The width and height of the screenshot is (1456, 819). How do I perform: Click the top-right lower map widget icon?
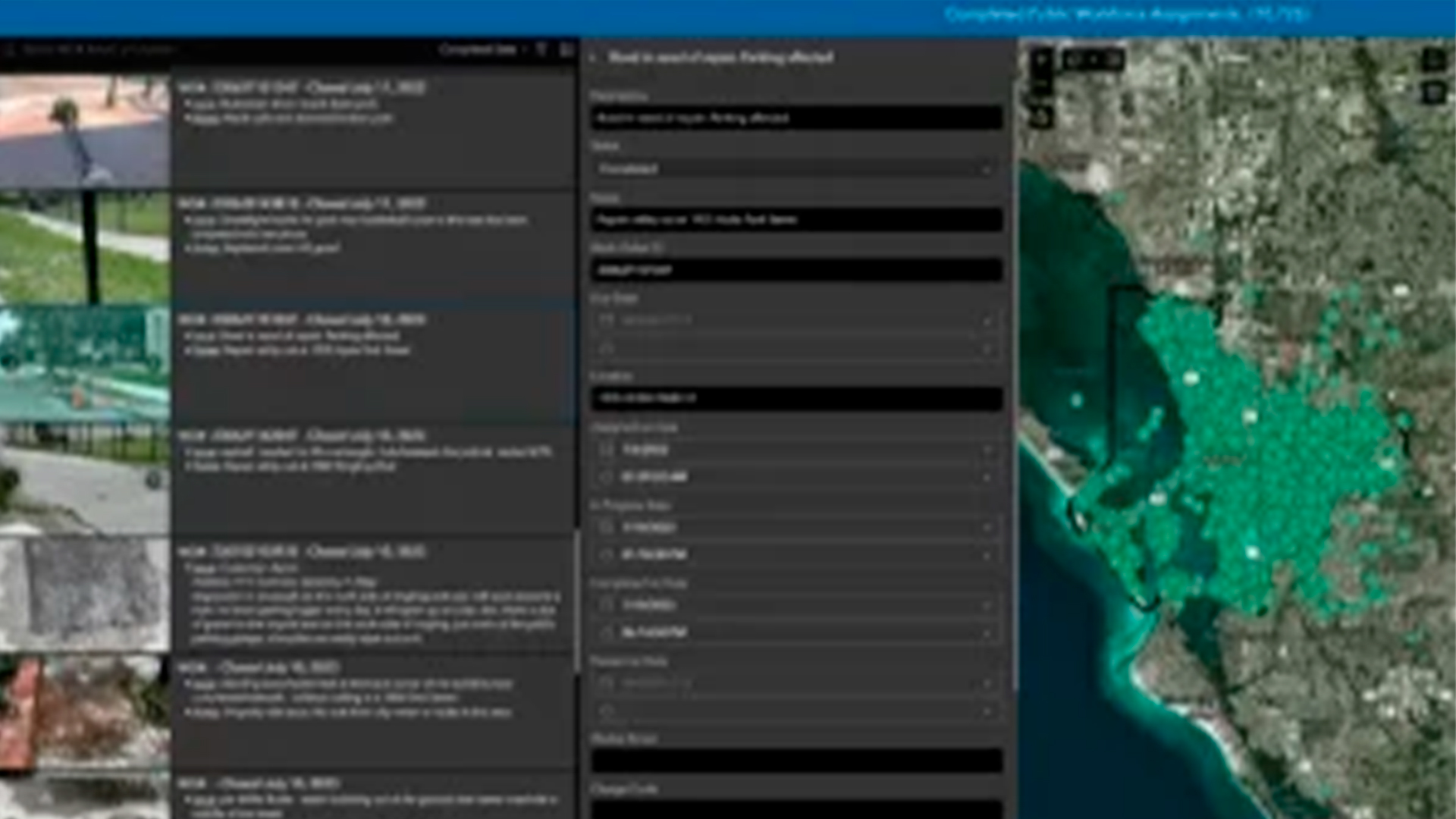click(x=1432, y=93)
